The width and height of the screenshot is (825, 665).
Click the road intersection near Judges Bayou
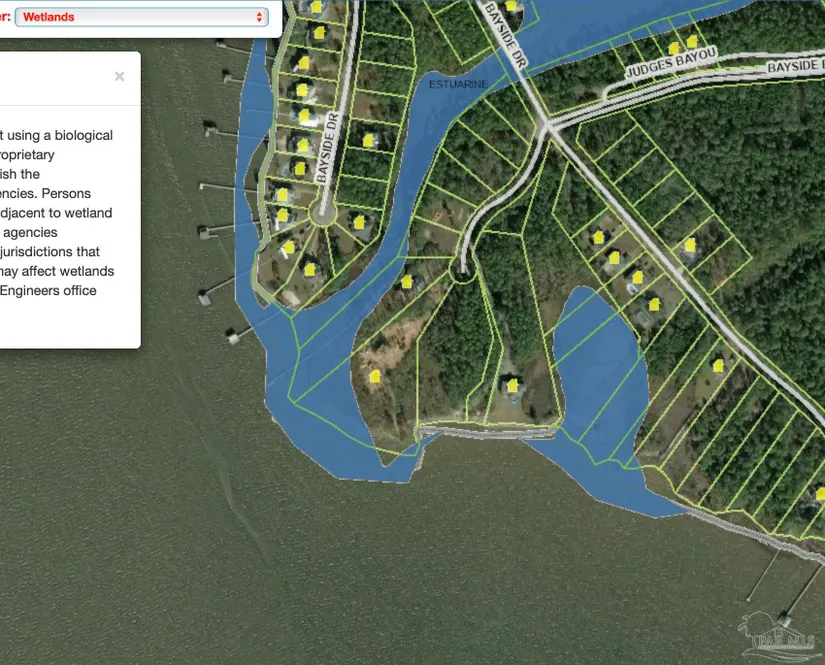[x=546, y=126]
